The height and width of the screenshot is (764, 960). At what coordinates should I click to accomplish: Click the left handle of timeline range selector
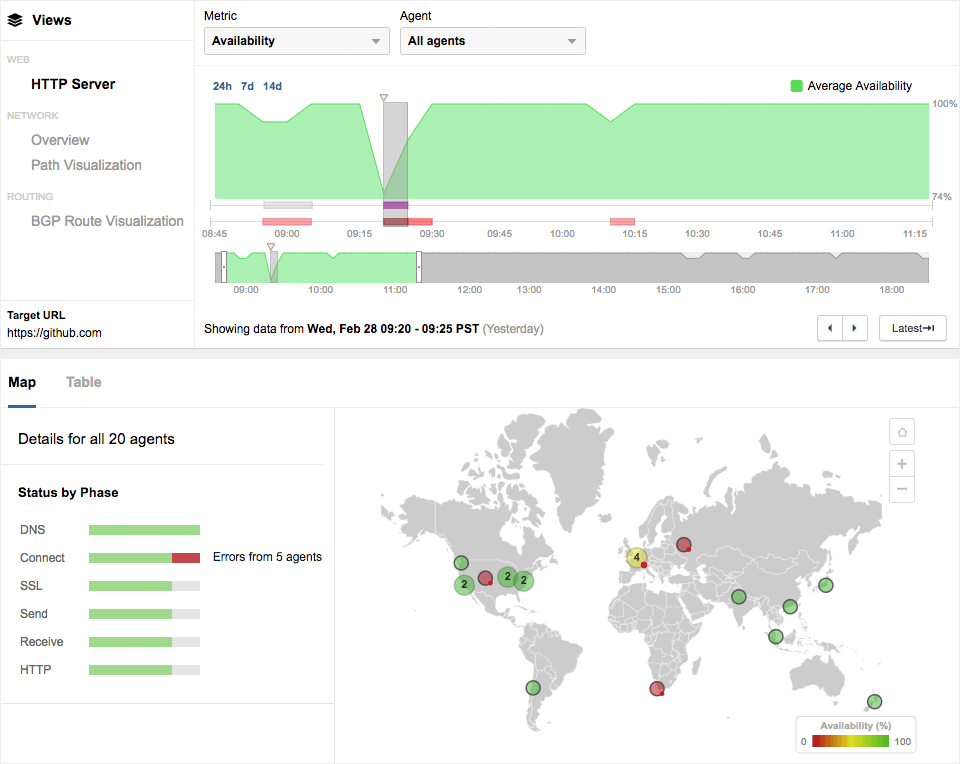[x=224, y=267]
